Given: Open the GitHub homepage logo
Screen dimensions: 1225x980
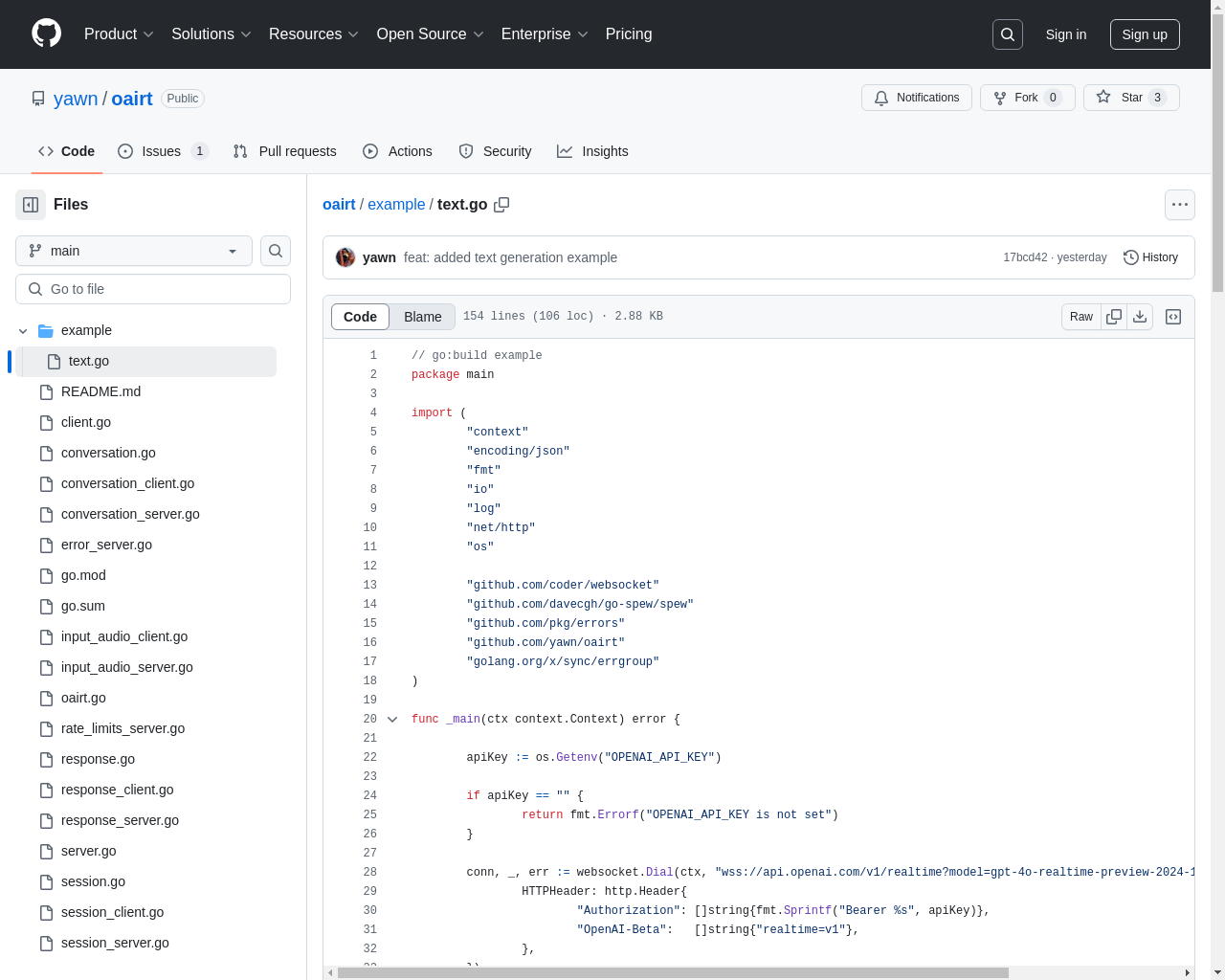Looking at the screenshot, I should click(46, 33).
